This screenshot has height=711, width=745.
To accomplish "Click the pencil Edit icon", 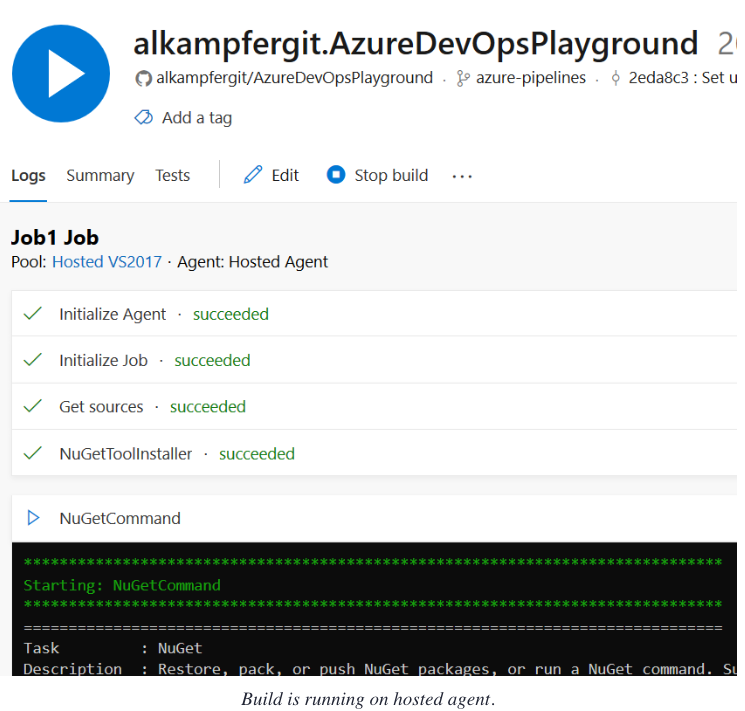I will coord(253,174).
